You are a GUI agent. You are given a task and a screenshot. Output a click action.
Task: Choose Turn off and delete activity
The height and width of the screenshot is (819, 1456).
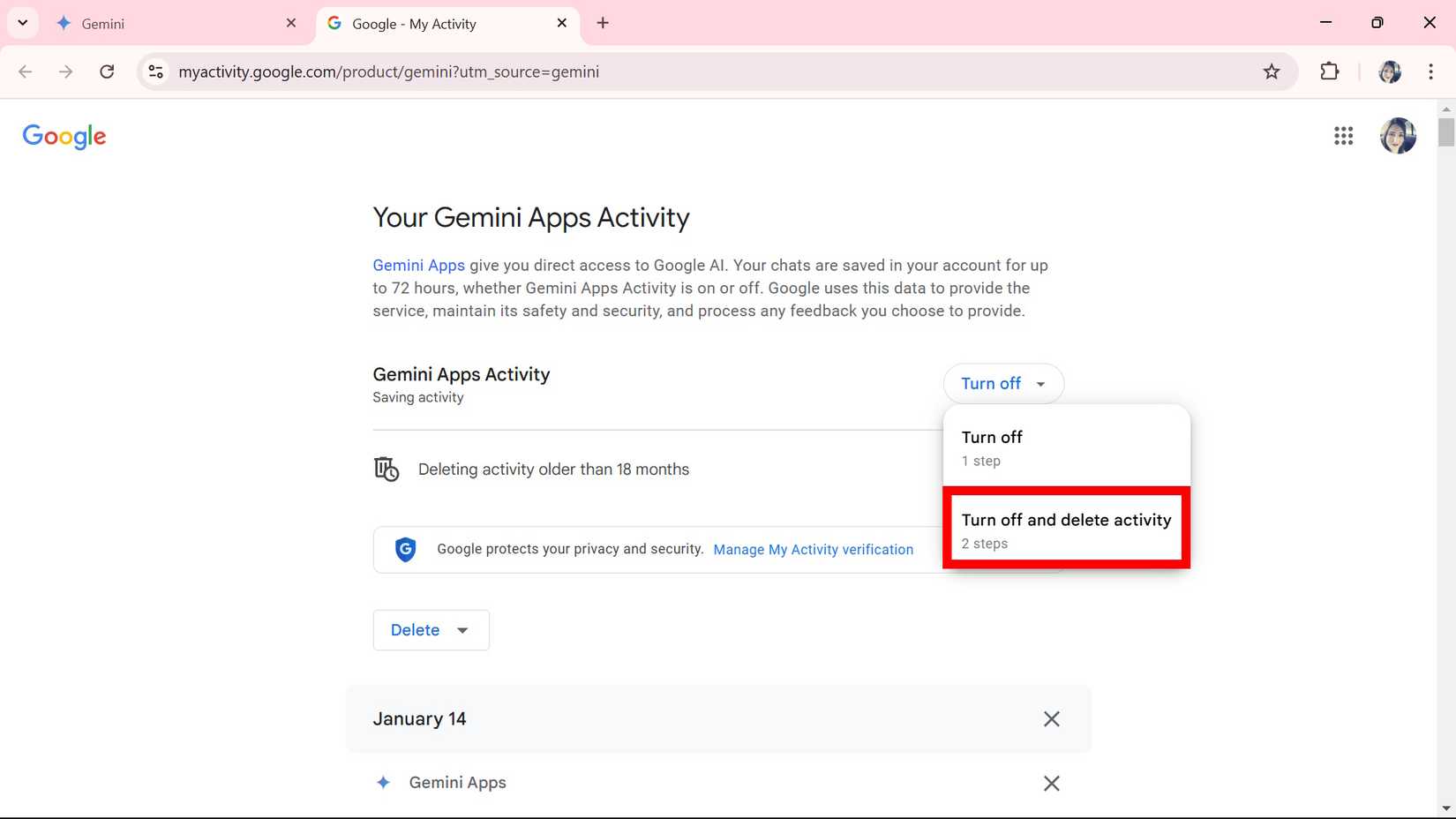pos(1066,530)
